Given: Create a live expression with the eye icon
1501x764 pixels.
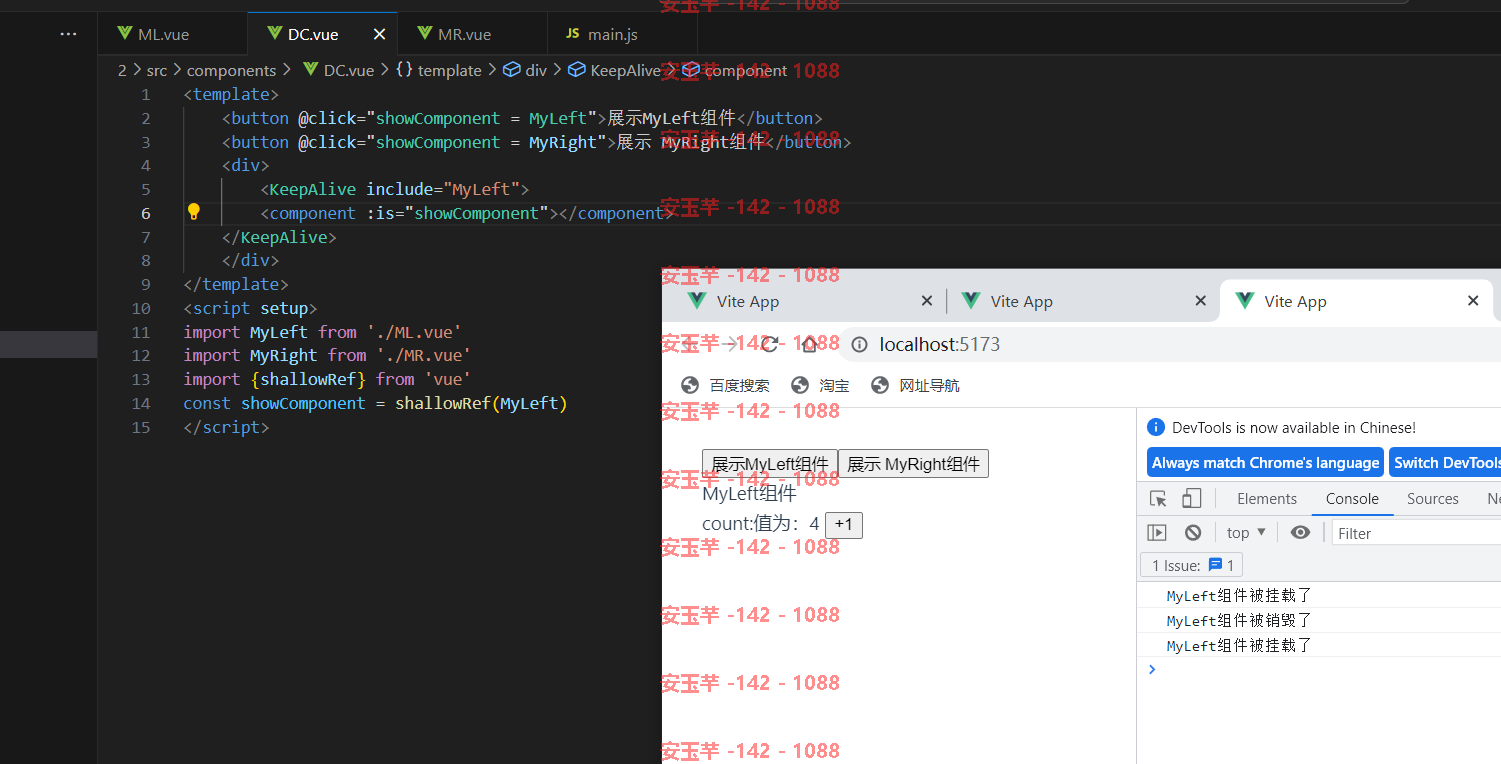Looking at the screenshot, I should pos(1300,533).
